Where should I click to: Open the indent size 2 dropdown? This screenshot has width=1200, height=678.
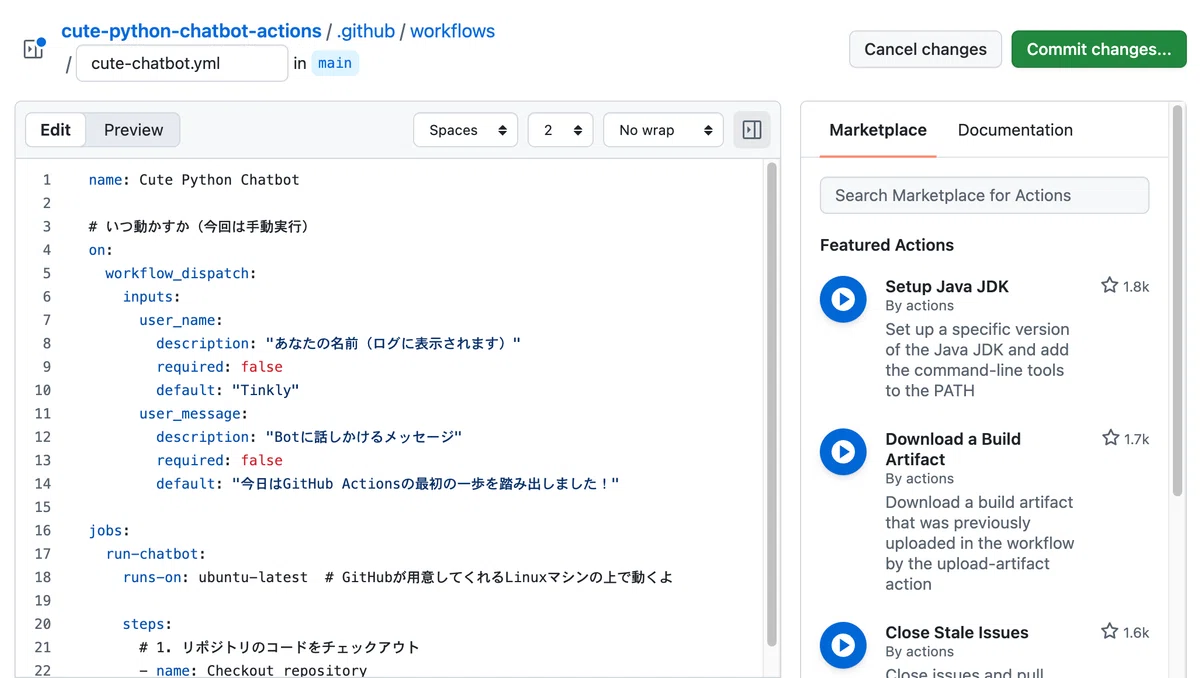(x=560, y=130)
